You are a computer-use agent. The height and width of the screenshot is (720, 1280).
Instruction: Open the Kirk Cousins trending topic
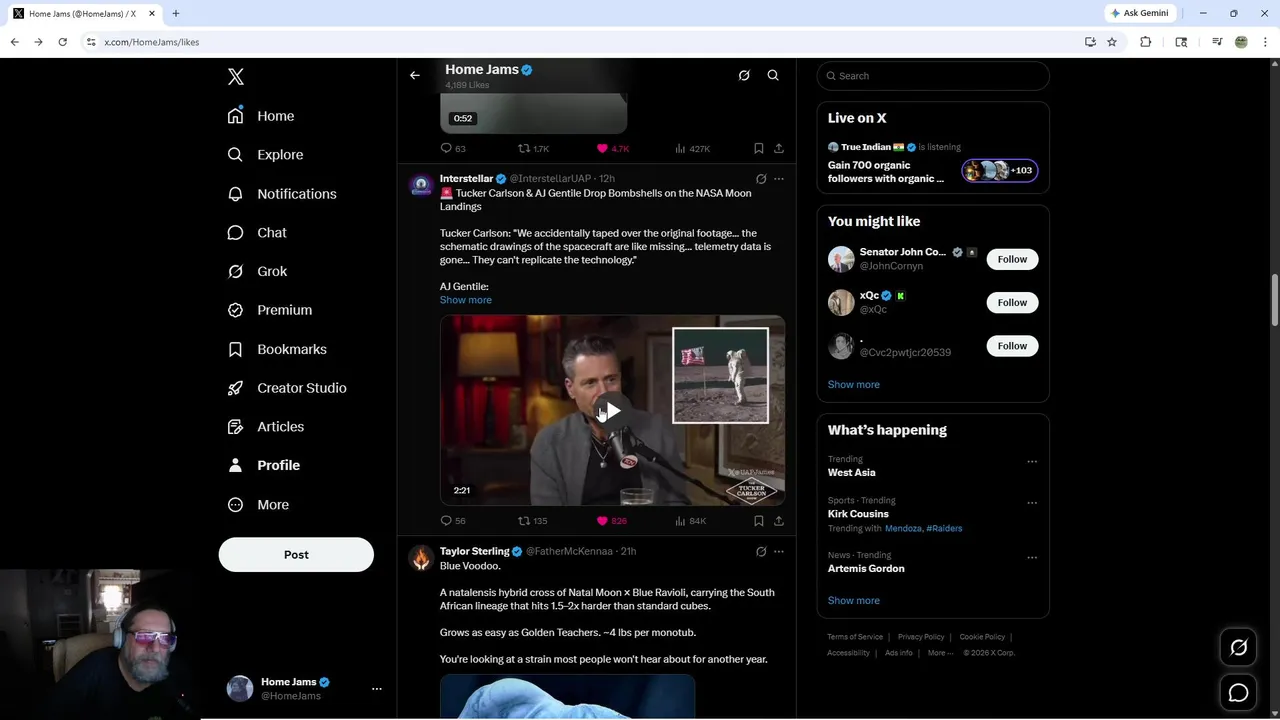(858, 514)
